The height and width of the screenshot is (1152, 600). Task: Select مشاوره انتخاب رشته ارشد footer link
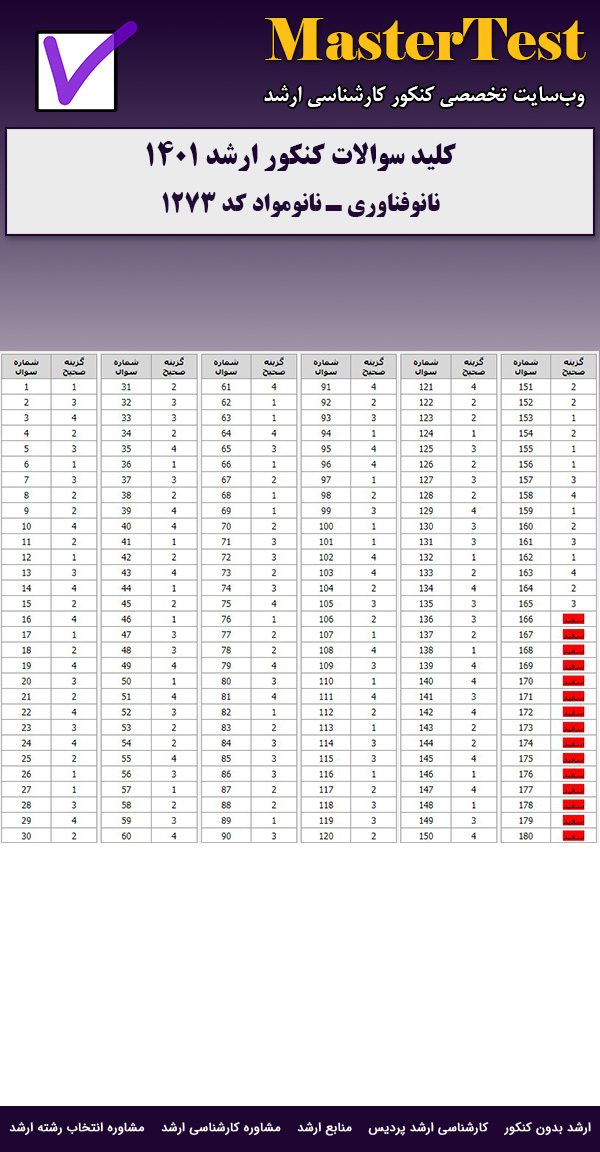click(77, 1127)
